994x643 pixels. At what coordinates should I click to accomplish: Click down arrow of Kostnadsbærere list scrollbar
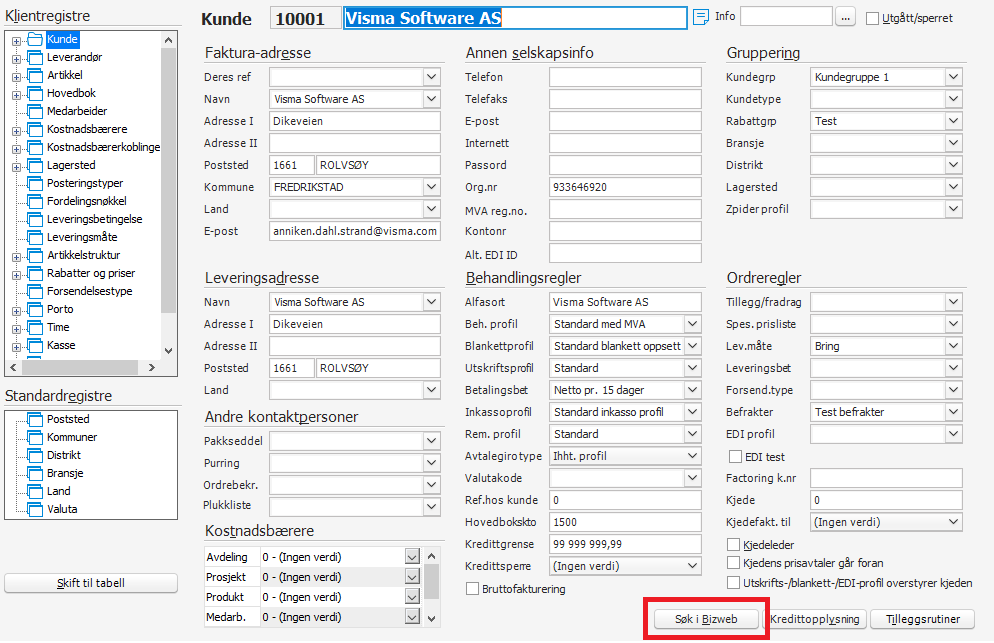(x=432, y=618)
